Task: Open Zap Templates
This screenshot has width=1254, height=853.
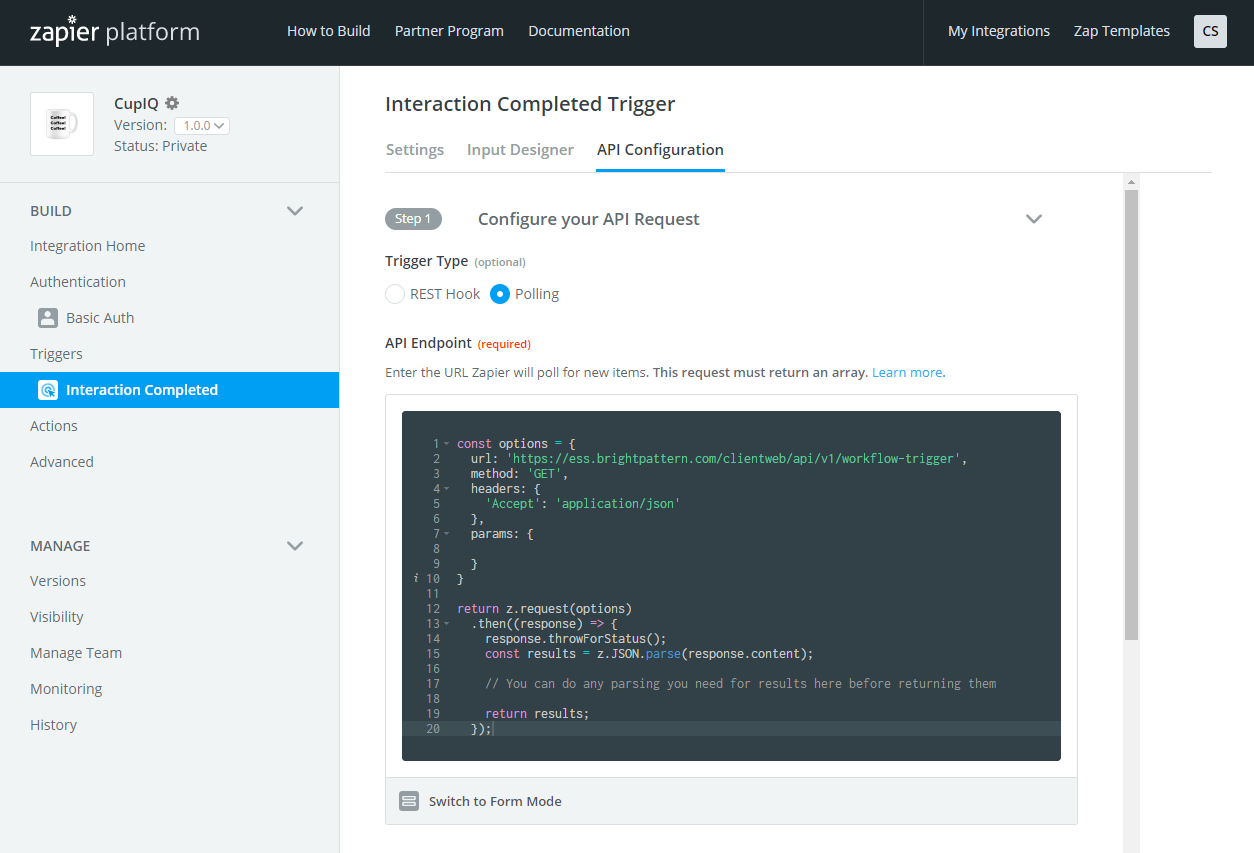Action: click(x=1122, y=31)
